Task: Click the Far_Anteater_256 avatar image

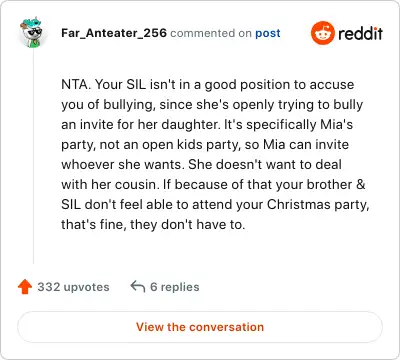Action: click(x=33, y=32)
